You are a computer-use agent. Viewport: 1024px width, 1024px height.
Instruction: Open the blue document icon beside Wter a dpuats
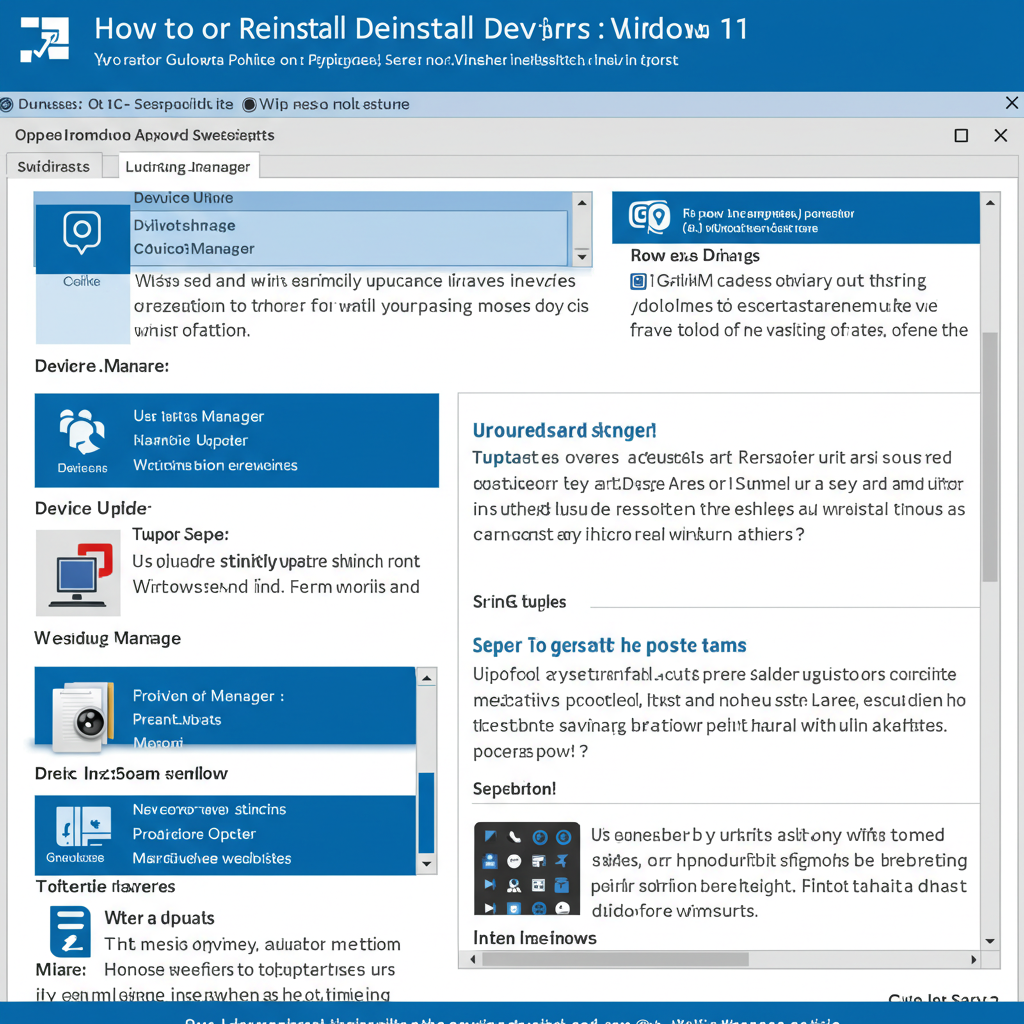coord(71,932)
